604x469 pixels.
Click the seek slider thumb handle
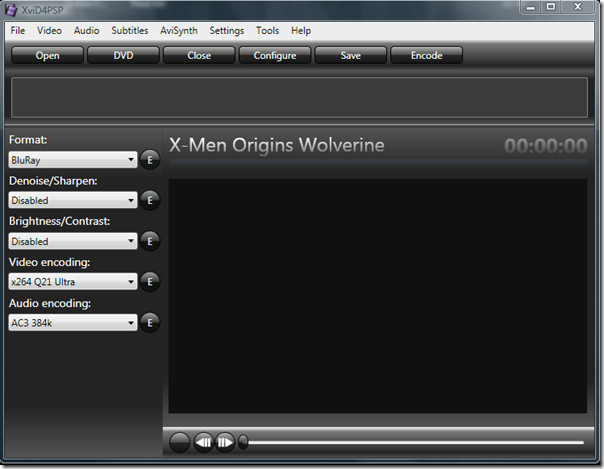point(243,442)
